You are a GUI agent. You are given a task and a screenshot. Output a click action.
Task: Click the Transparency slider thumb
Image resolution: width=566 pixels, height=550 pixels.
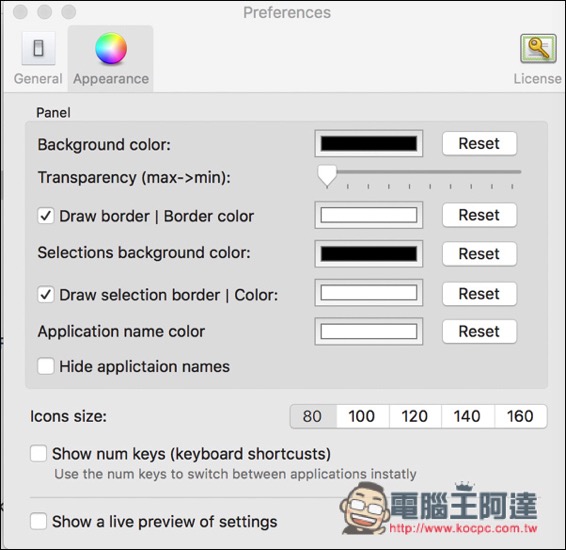[x=327, y=176]
